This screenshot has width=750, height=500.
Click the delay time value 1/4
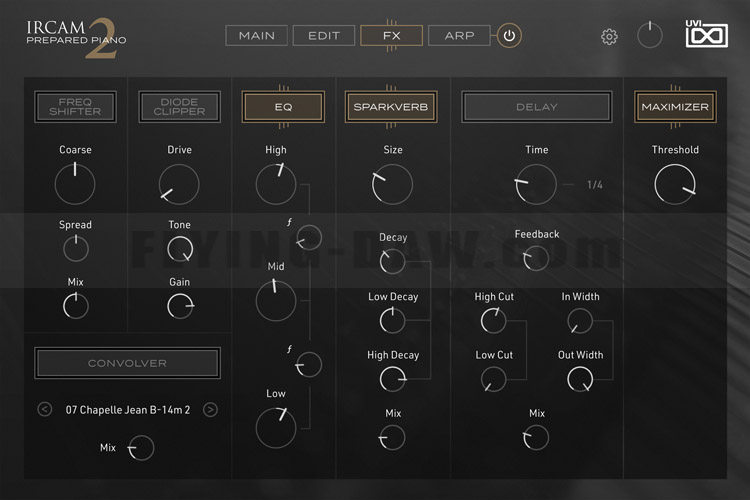(x=595, y=185)
